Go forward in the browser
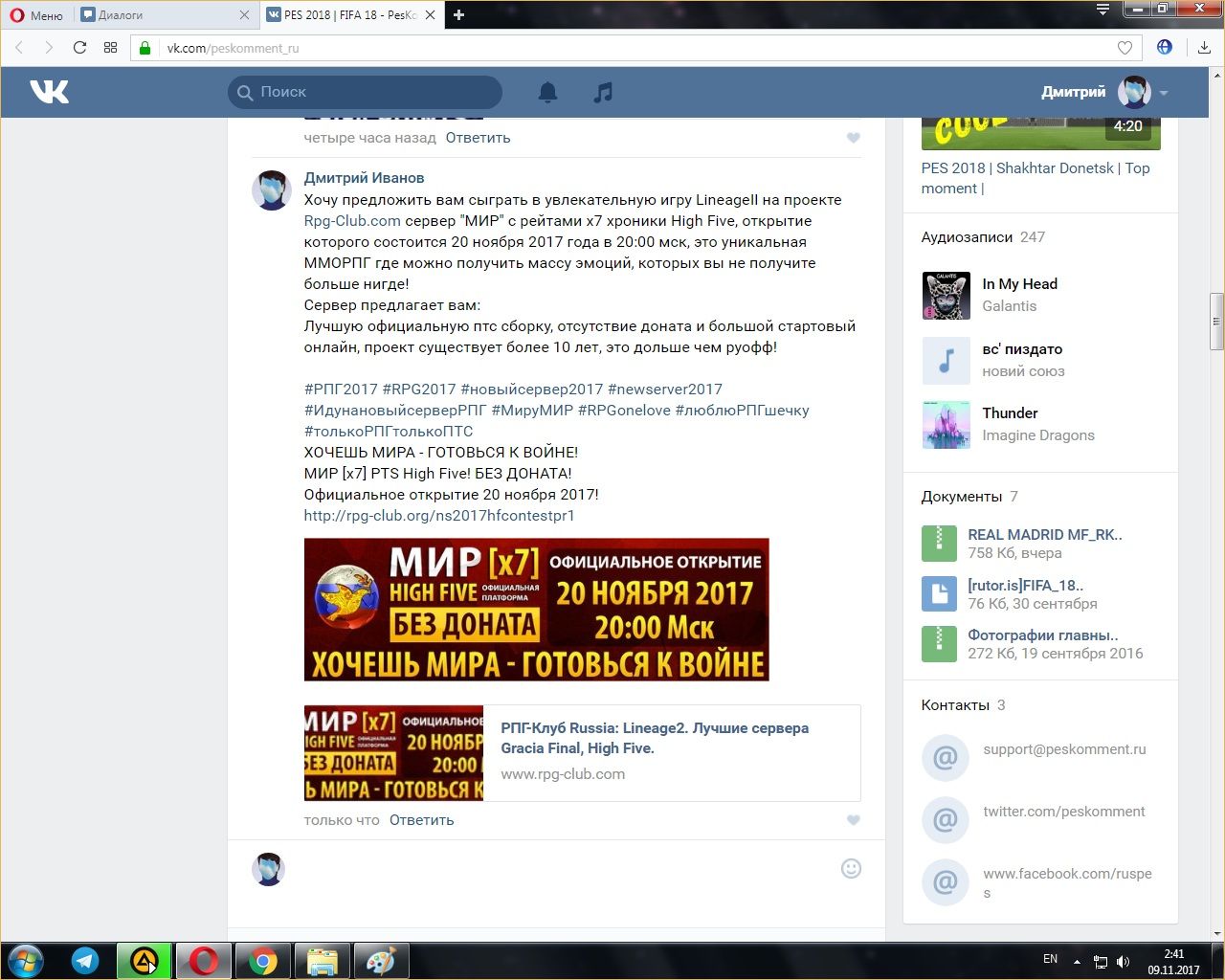The image size is (1225, 980). [49, 48]
